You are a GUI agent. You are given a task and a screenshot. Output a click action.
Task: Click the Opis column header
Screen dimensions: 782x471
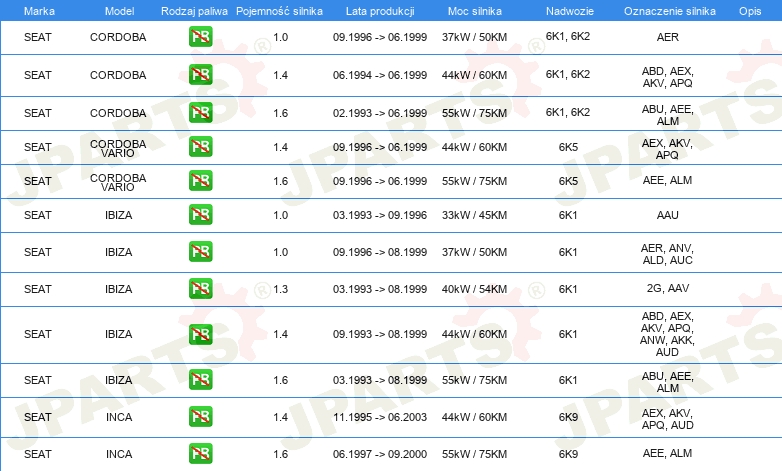point(750,11)
